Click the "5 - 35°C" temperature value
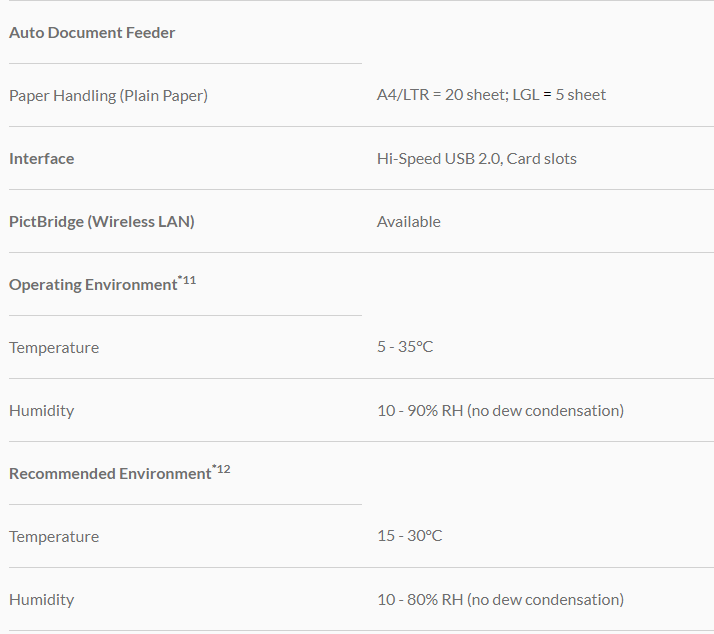 405,347
